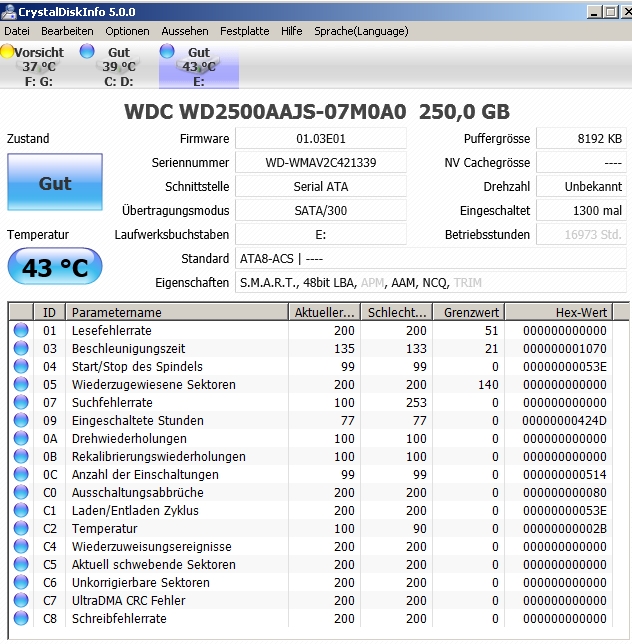Click hex value 000000001070
Viewport: 632px width, 644px height.
[565, 348]
